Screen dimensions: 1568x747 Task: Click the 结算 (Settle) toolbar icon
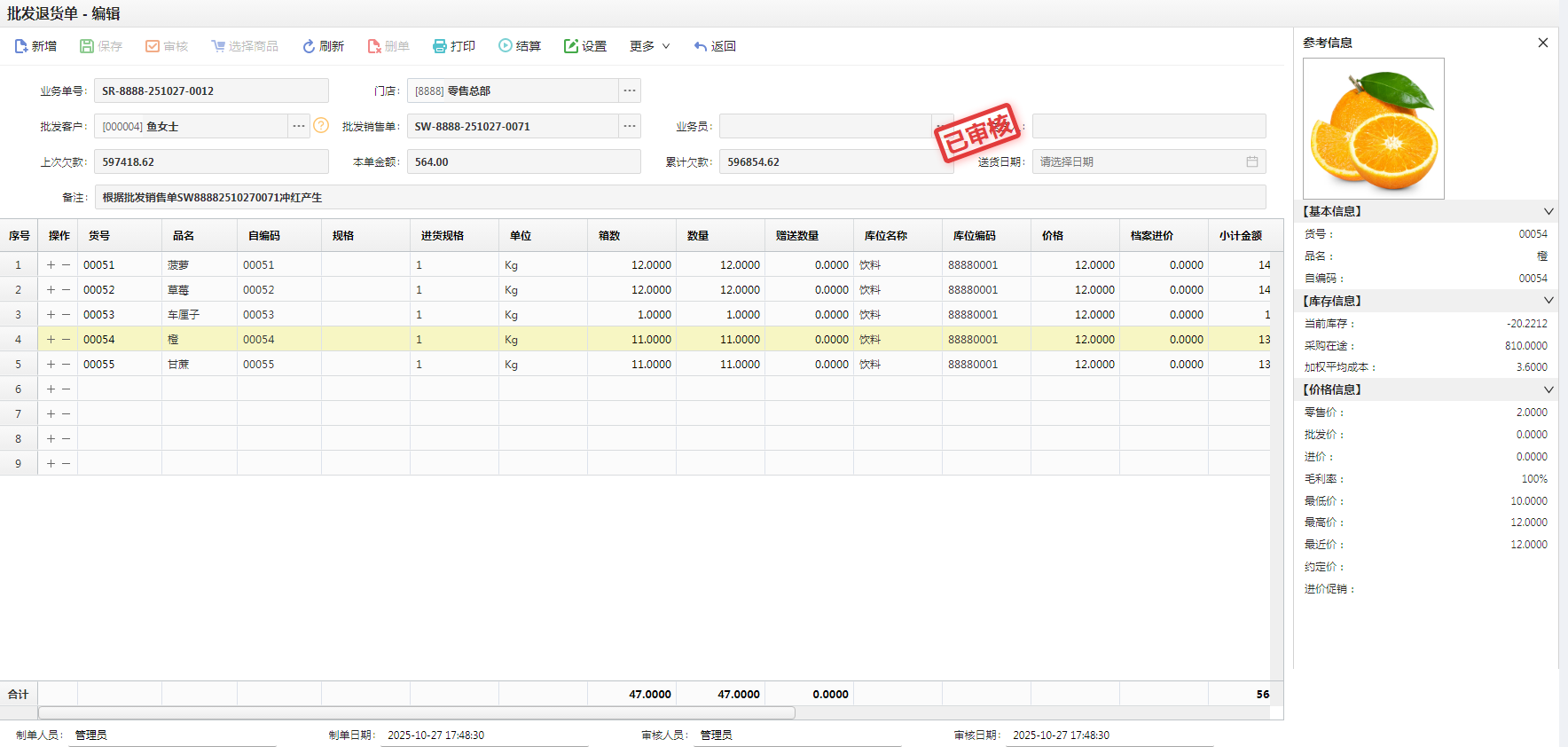pyautogui.click(x=506, y=46)
